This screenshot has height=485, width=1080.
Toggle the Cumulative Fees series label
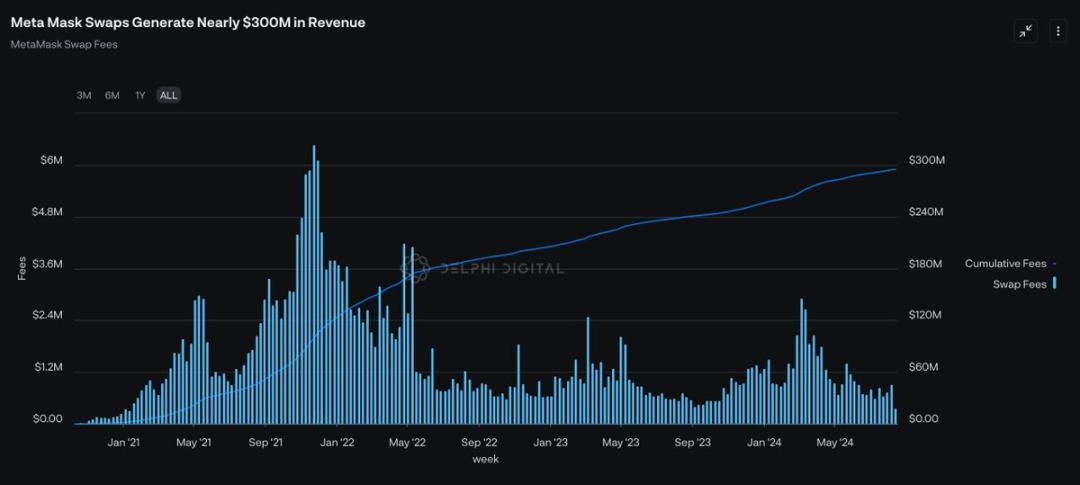coord(1005,264)
